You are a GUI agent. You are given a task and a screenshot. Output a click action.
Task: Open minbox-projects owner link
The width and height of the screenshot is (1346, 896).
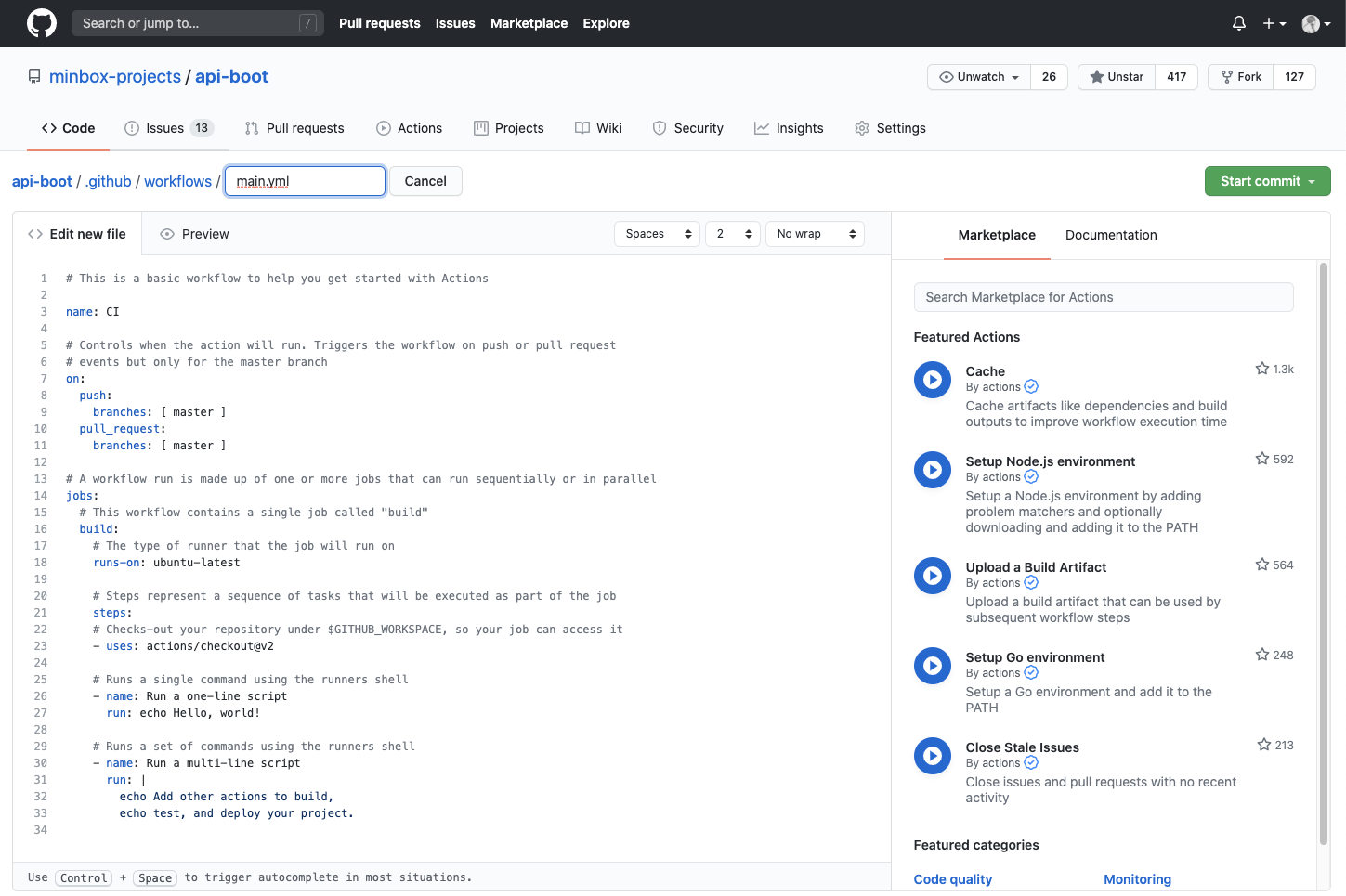coord(115,76)
